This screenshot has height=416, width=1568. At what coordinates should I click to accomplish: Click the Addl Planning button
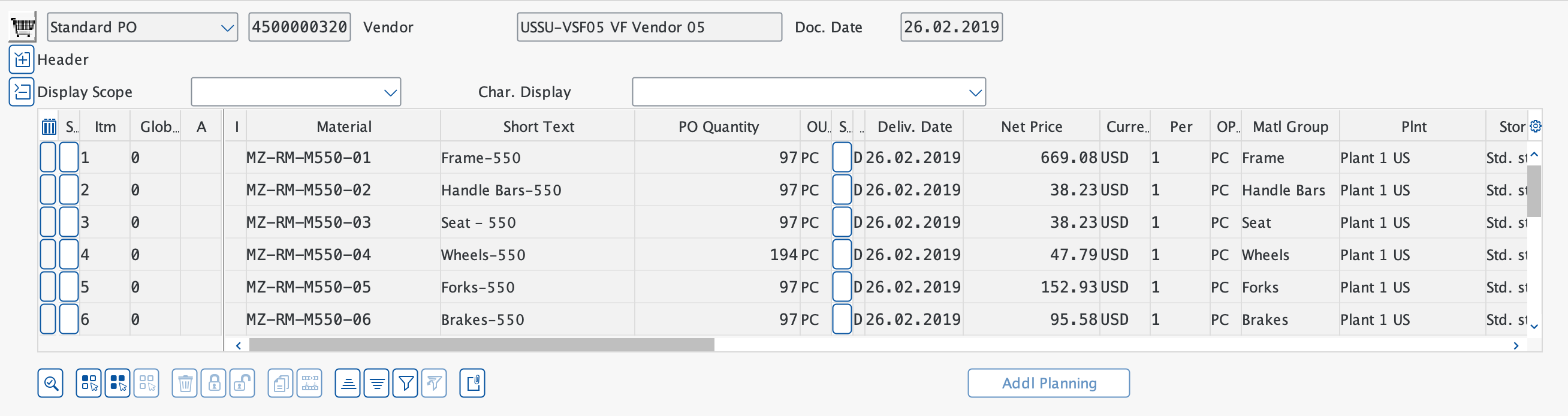(1048, 383)
